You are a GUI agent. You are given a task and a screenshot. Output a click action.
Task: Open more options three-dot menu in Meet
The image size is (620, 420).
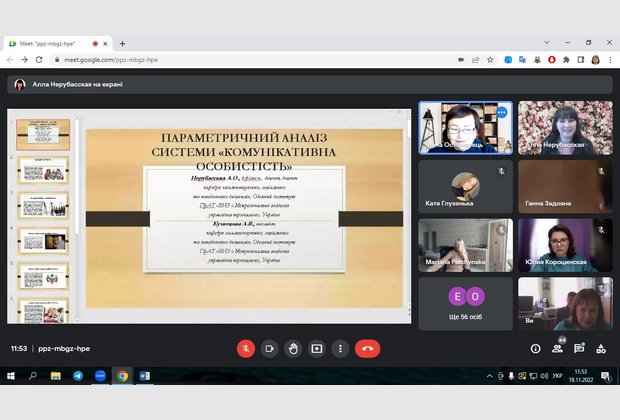[341, 348]
